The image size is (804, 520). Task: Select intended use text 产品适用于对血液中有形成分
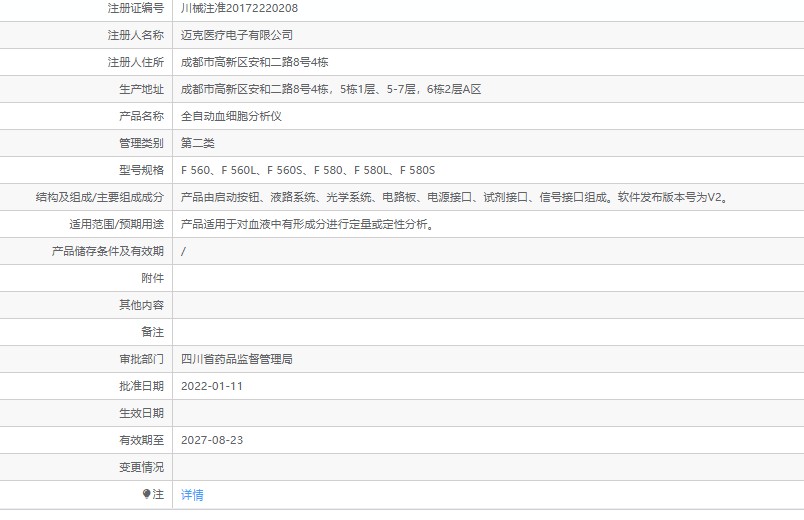coord(308,224)
